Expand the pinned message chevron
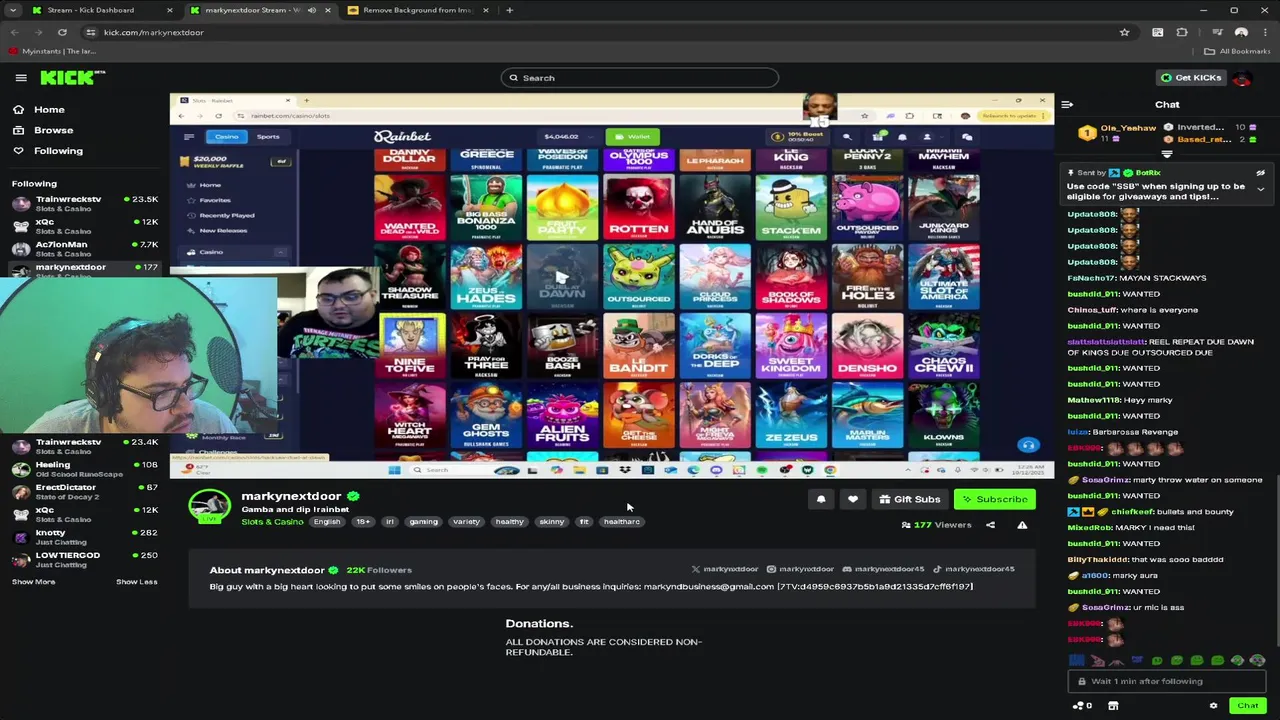Viewport: 1280px width, 720px height. (1260, 189)
